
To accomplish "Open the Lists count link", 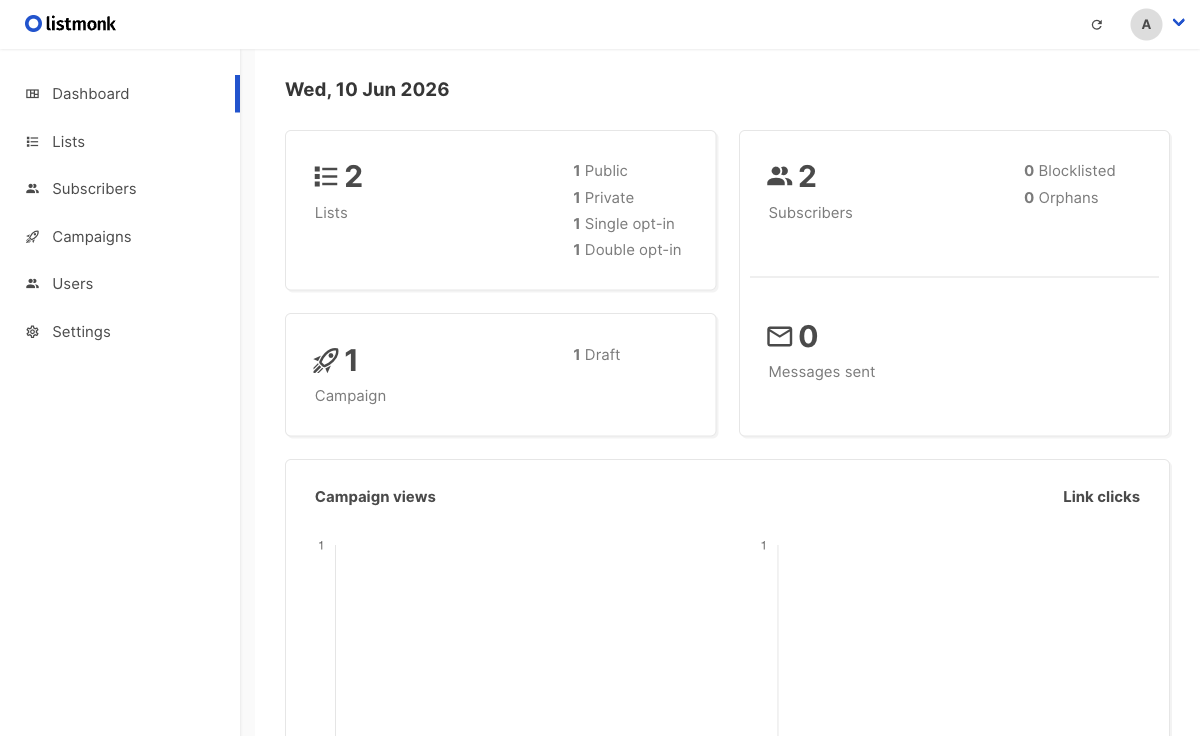I will 353,177.
